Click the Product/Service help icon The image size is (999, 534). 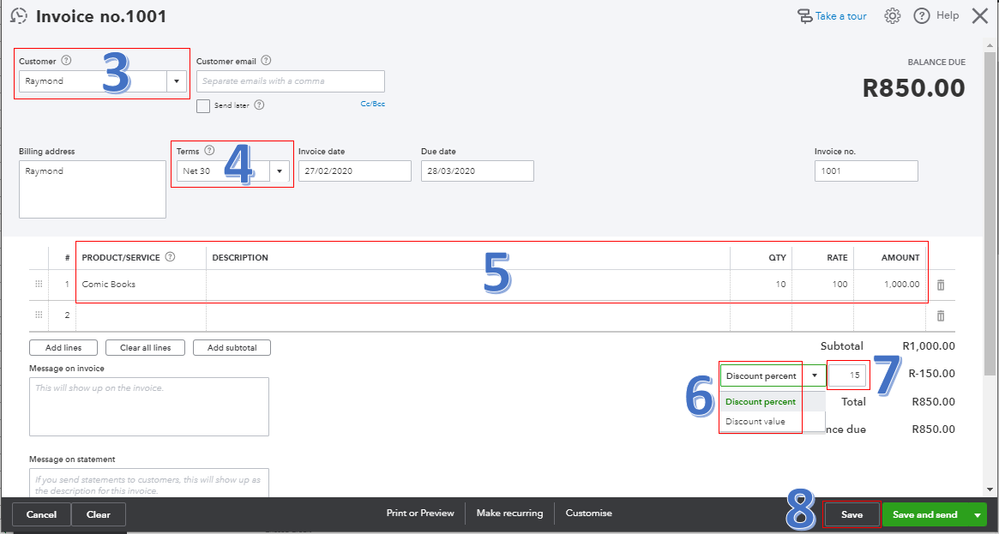(169, 257)
